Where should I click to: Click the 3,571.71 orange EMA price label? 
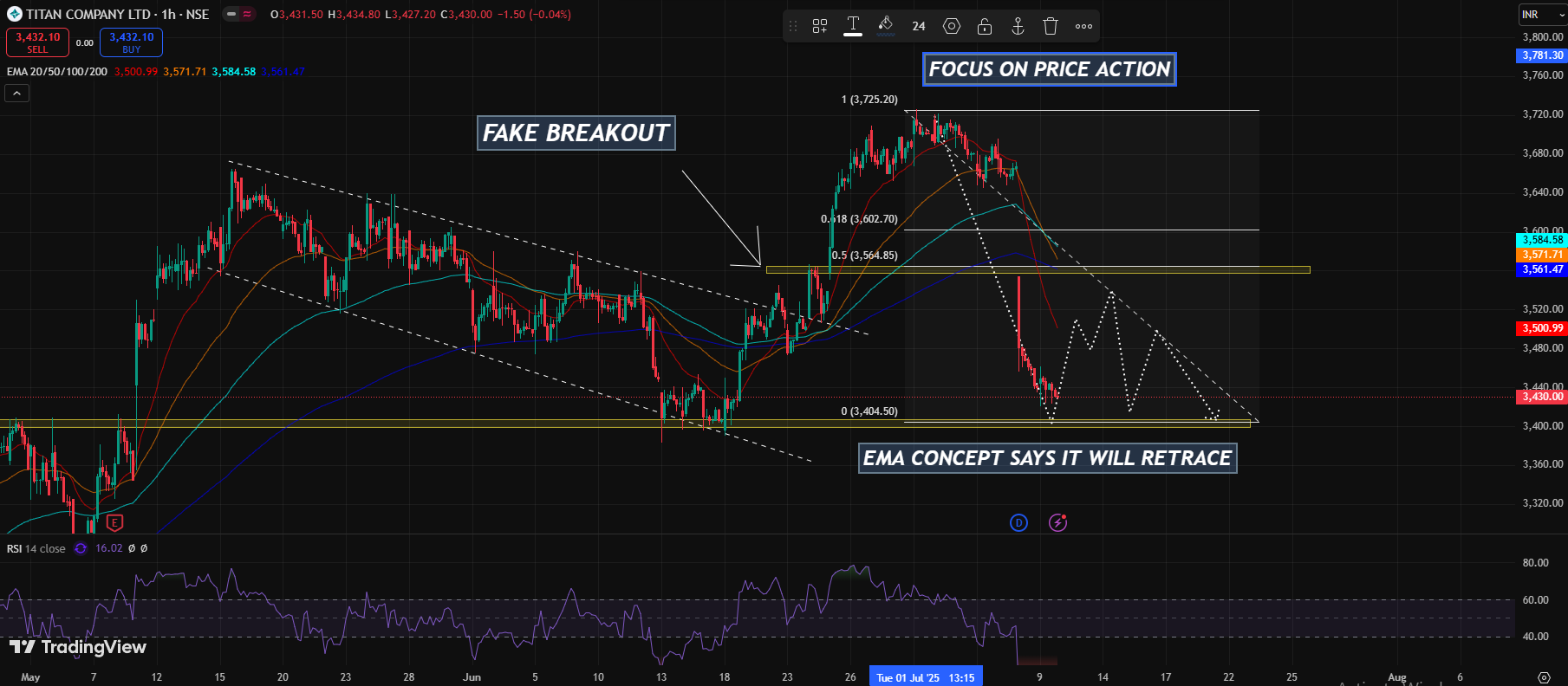tap(1543, 255)
